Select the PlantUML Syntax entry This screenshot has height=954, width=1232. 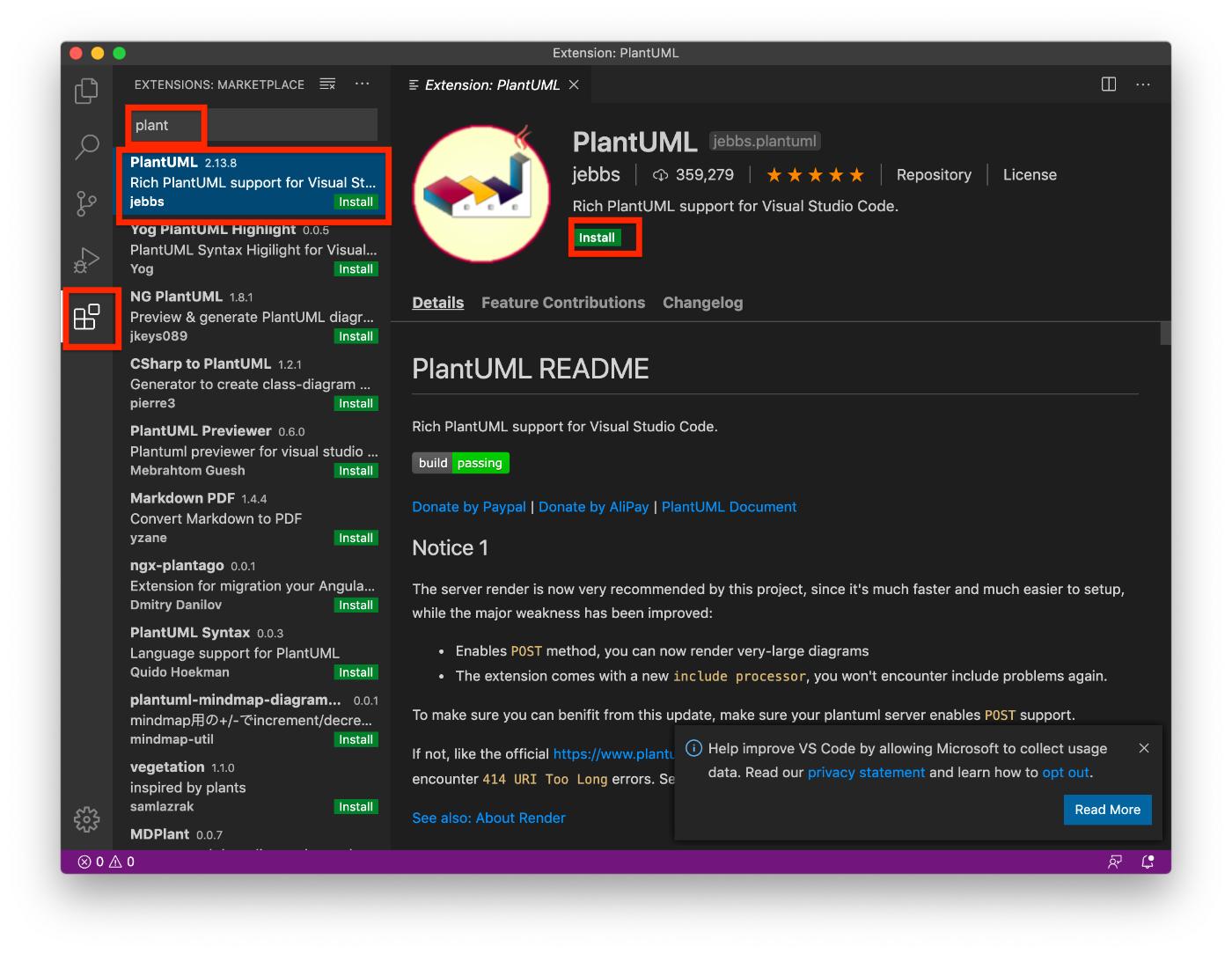(x=253, y=652)
